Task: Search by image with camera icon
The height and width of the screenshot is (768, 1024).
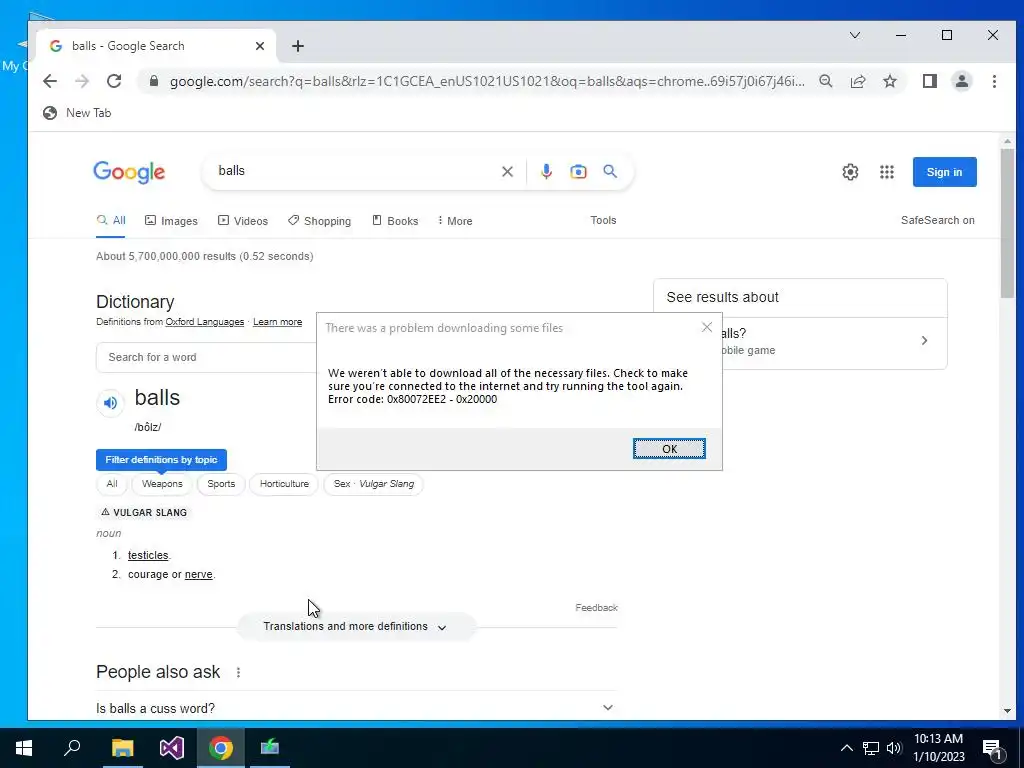Action: [x=578, y=172]
